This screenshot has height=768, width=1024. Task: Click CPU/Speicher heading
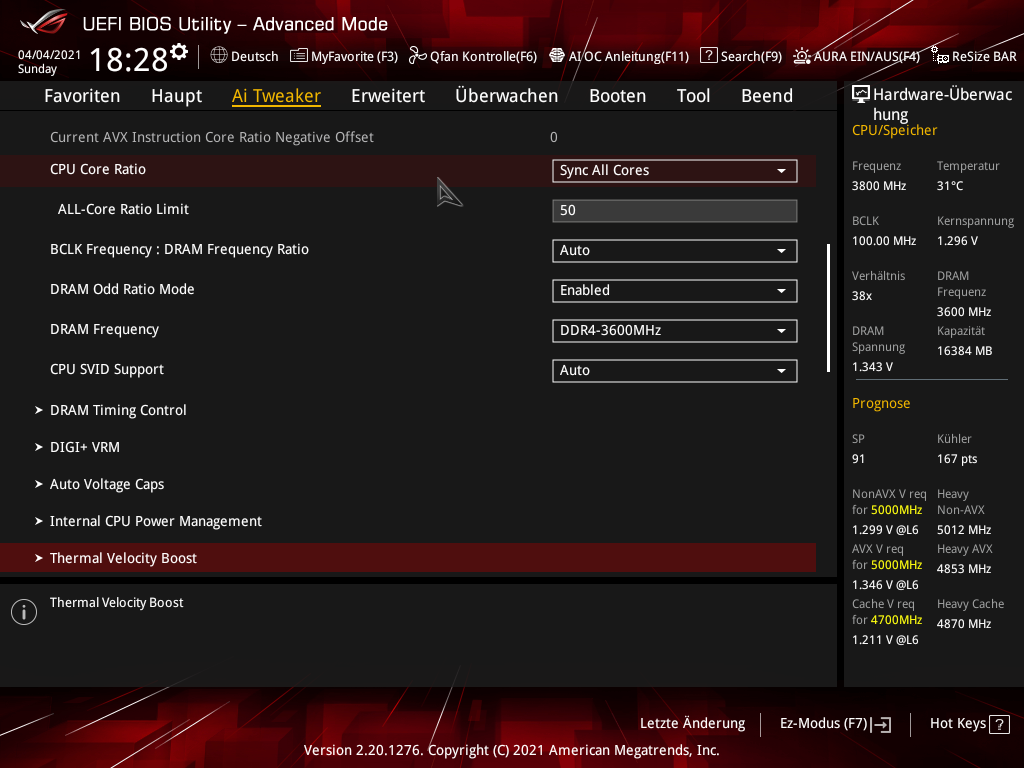pos(894,130)
